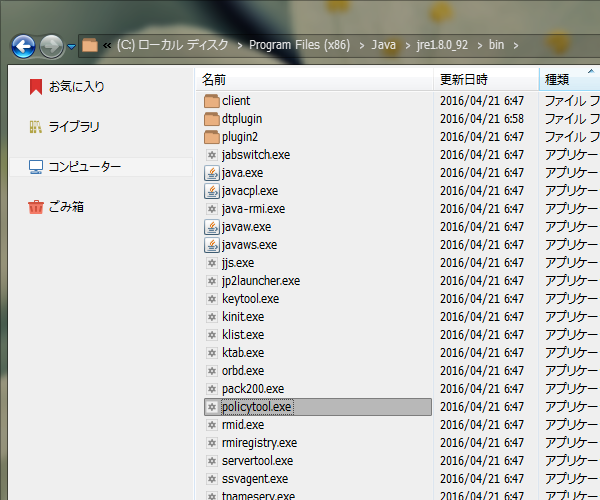Select the dtplugin folder icon
The width and height of the screenshot is (600, 500).
[x=212, y=119]
